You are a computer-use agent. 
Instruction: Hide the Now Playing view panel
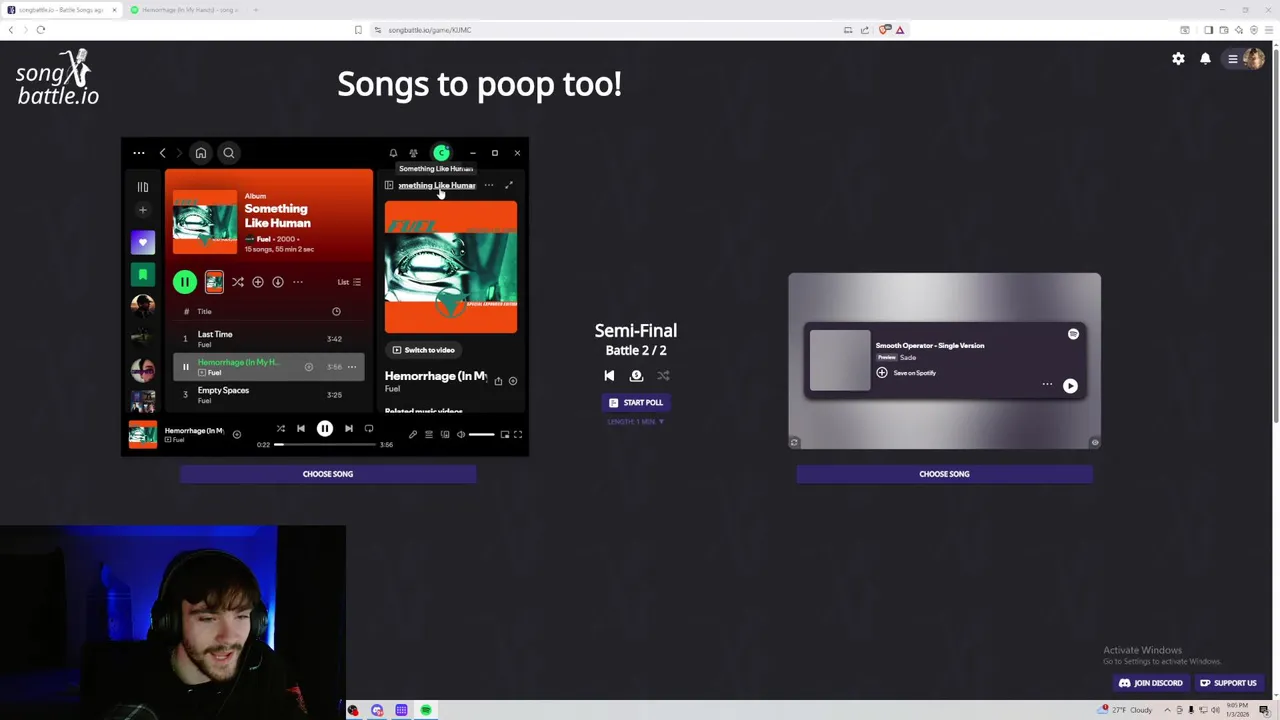click(x=389, y=185)
